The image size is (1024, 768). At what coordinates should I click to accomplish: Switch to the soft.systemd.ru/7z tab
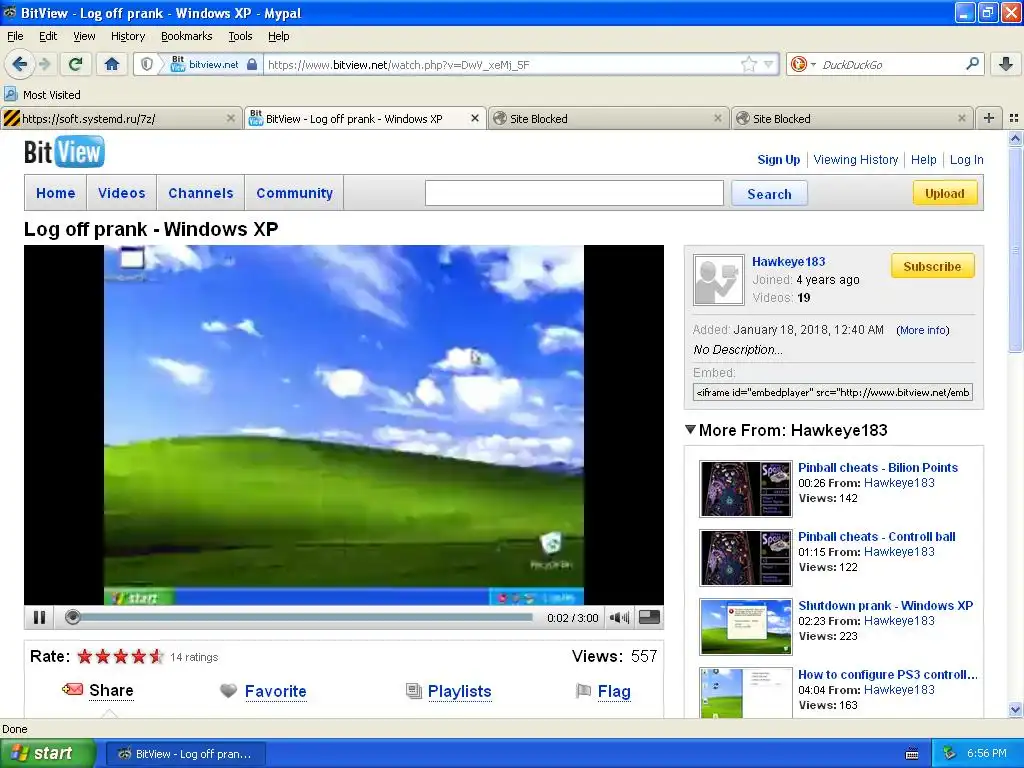click(x=121, y=118)
